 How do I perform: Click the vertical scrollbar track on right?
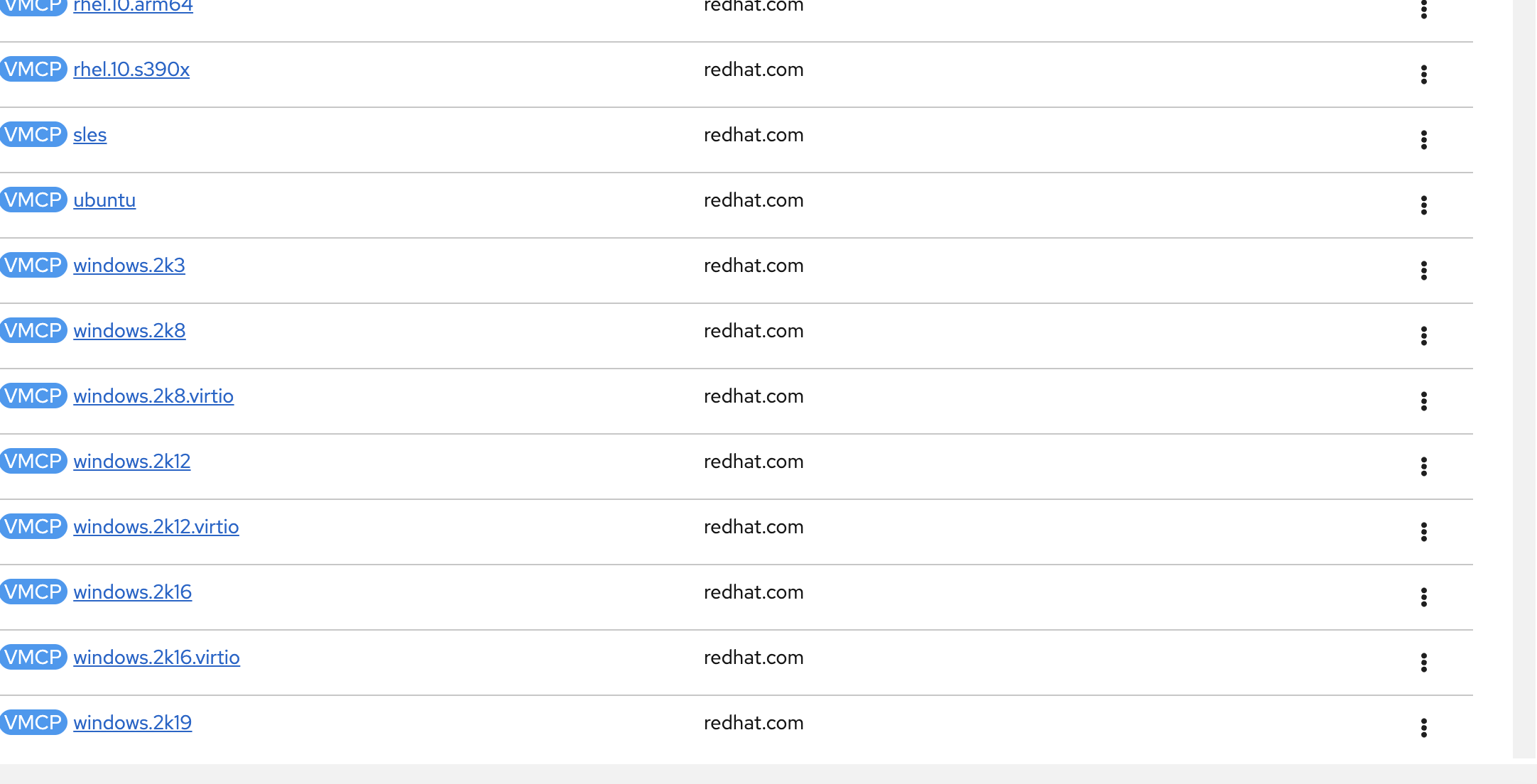[1524, 355]
